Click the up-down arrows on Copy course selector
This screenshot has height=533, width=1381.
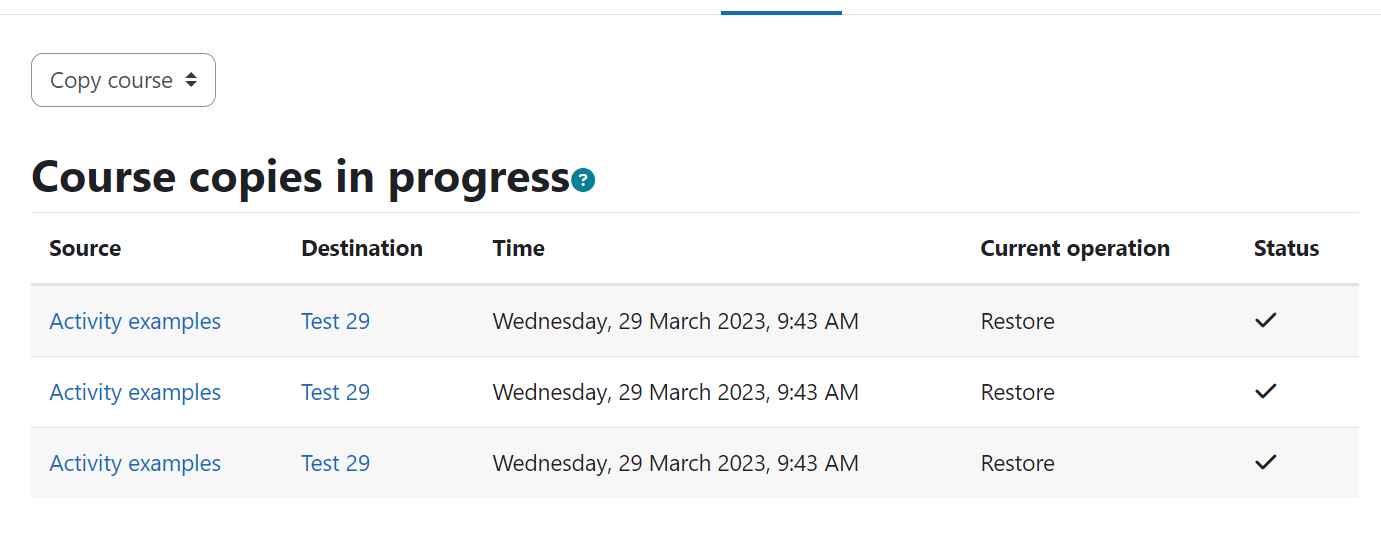click(191, 80)
